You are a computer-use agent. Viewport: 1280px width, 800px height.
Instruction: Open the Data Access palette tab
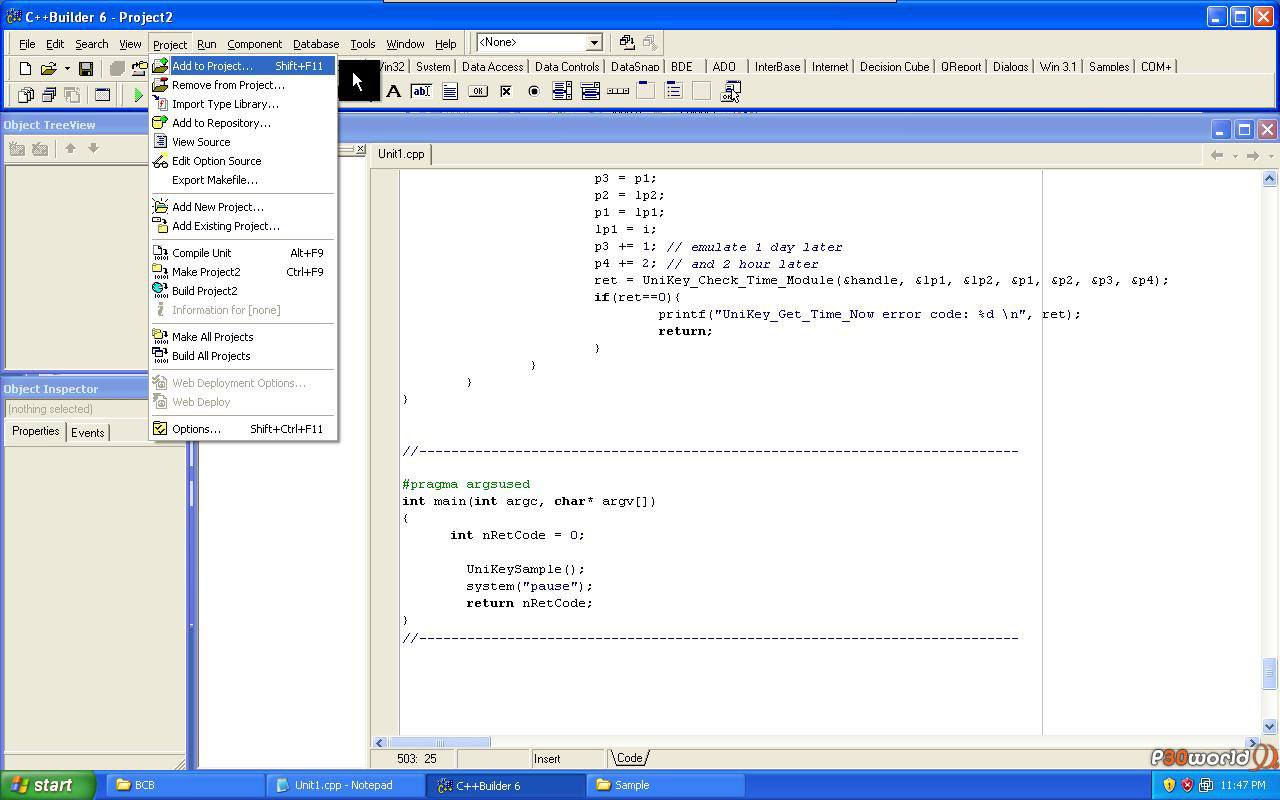pos(492,67)
